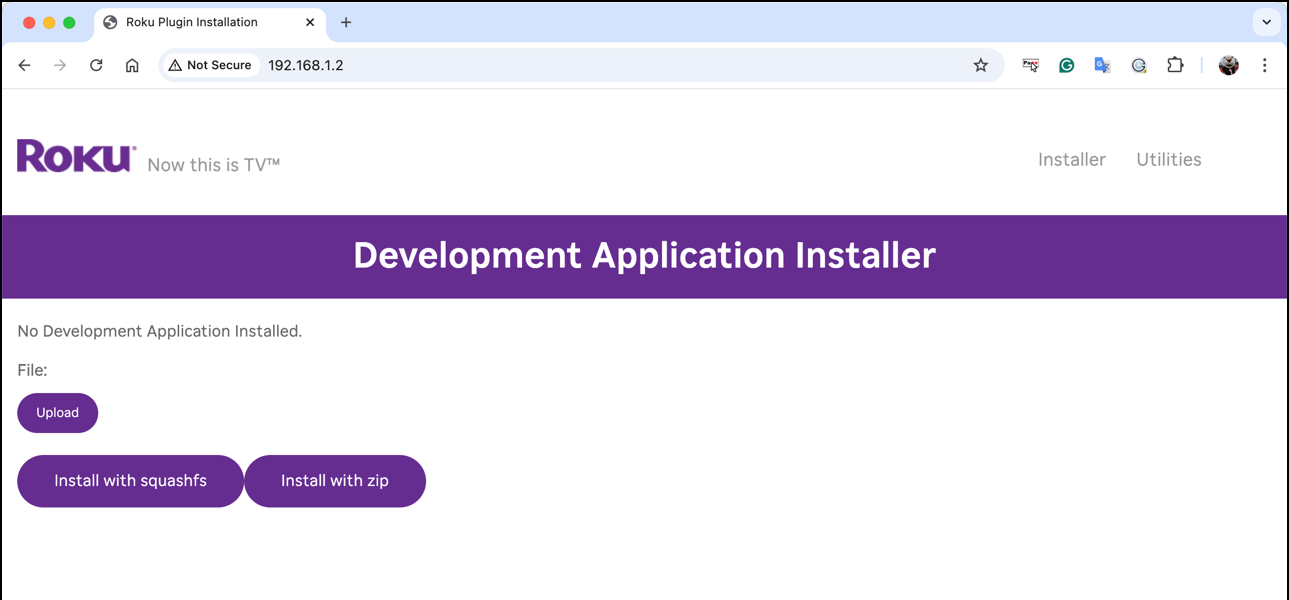Open the Grammarly extension

pos(1066,65)
